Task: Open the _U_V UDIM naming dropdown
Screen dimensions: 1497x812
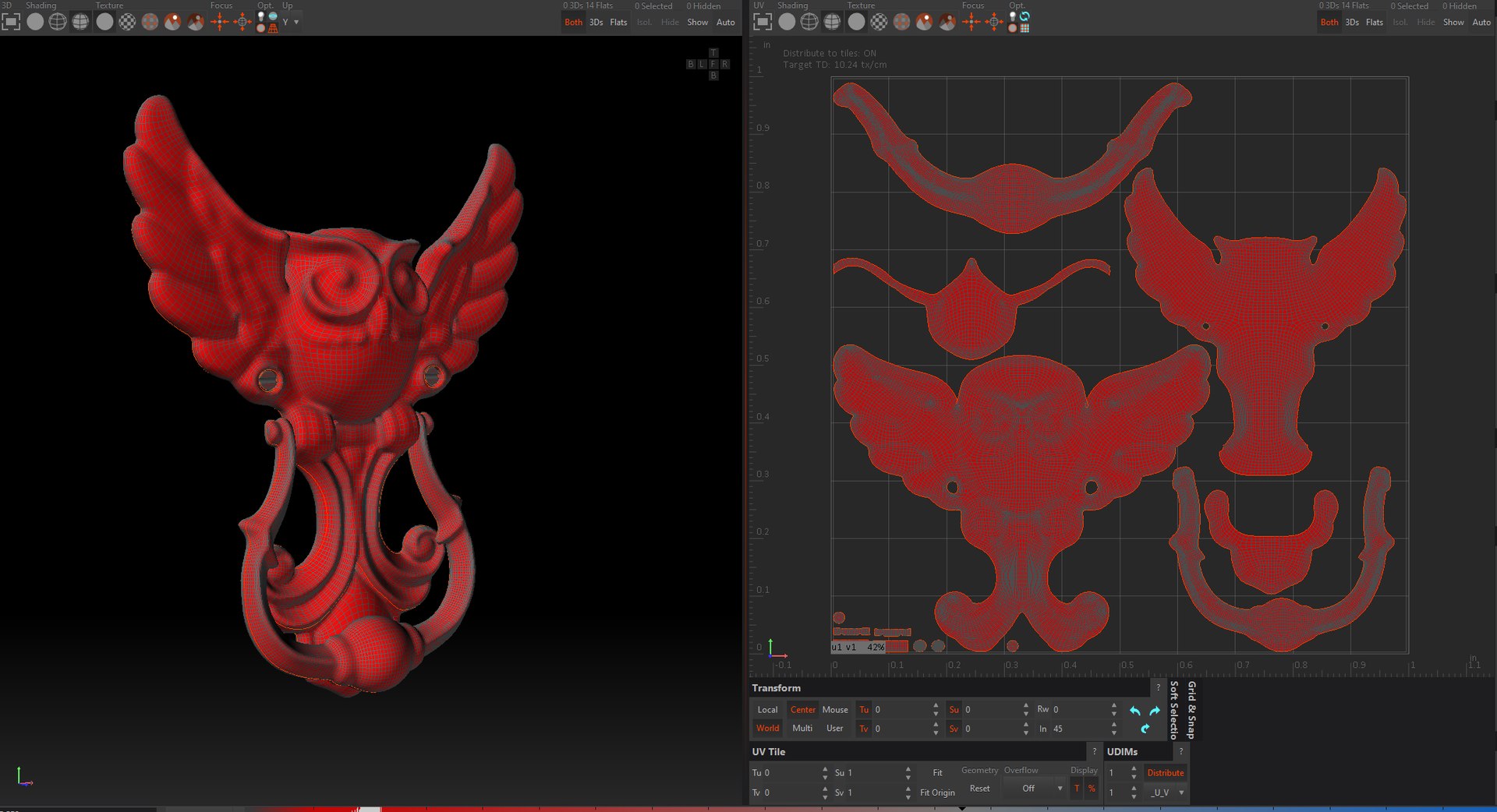Action: pos(1166,793)
